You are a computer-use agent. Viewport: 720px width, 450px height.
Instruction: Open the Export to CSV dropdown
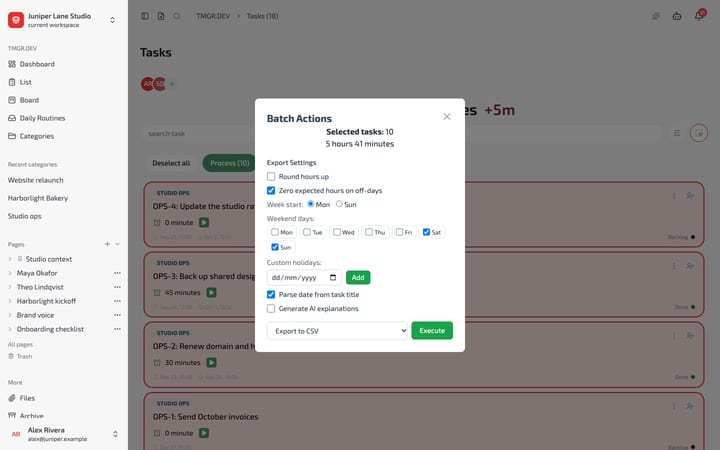point(337,331)
